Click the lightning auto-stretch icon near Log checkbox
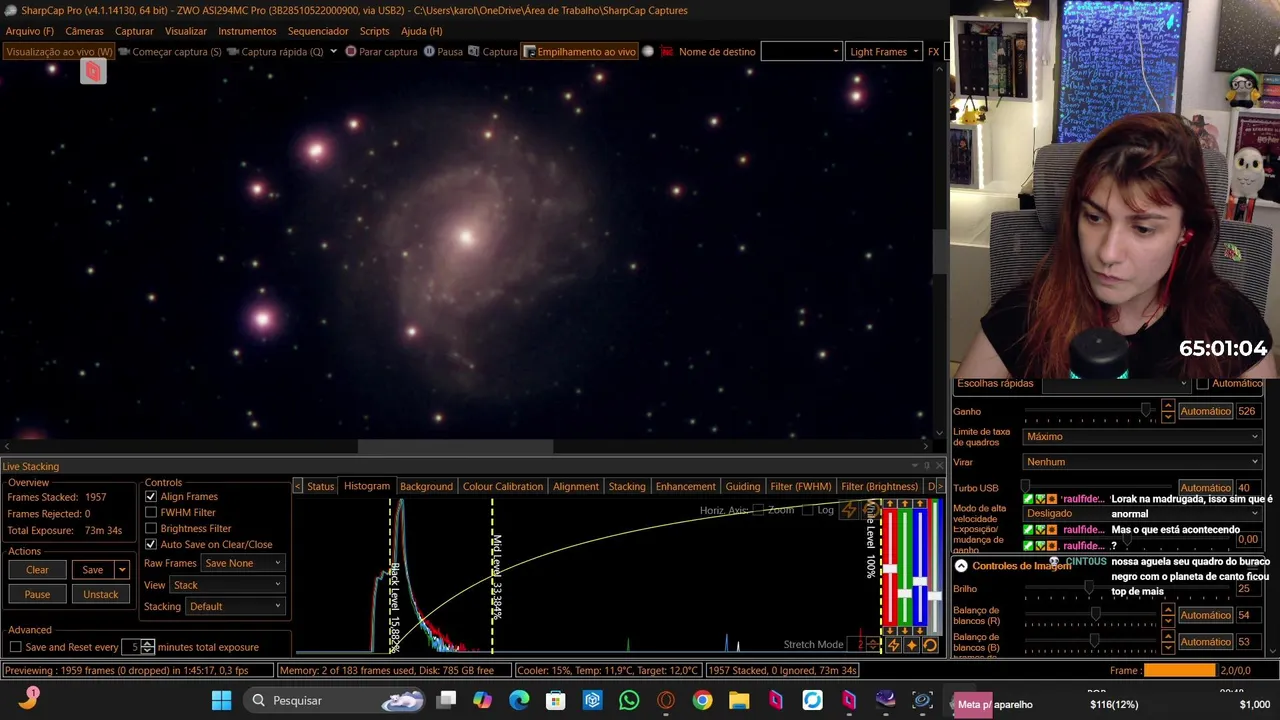Viewport: 1280px width, 720px height. 849,510
